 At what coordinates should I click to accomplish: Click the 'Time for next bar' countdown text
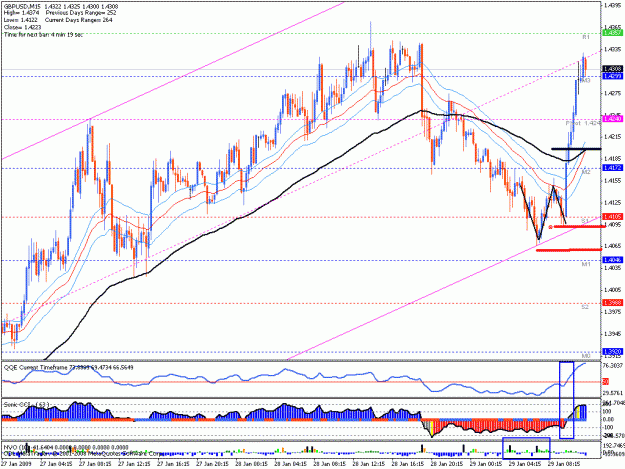[x=43, y=35]
